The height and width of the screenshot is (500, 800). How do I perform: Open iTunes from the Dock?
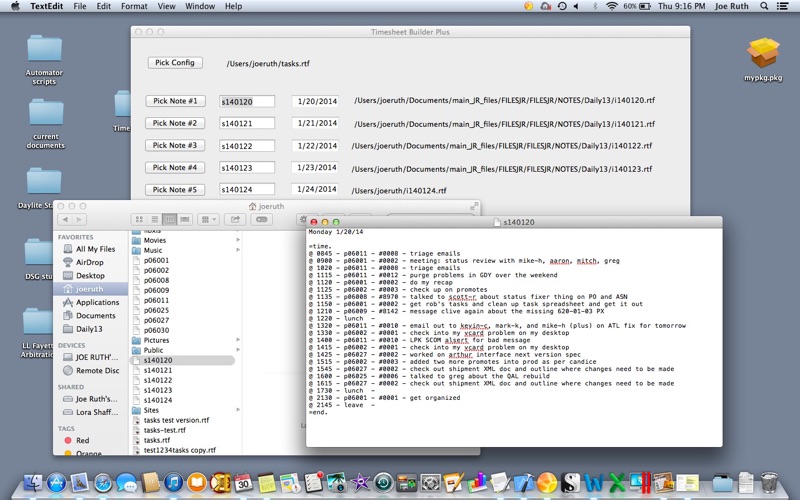pos(173,482)
